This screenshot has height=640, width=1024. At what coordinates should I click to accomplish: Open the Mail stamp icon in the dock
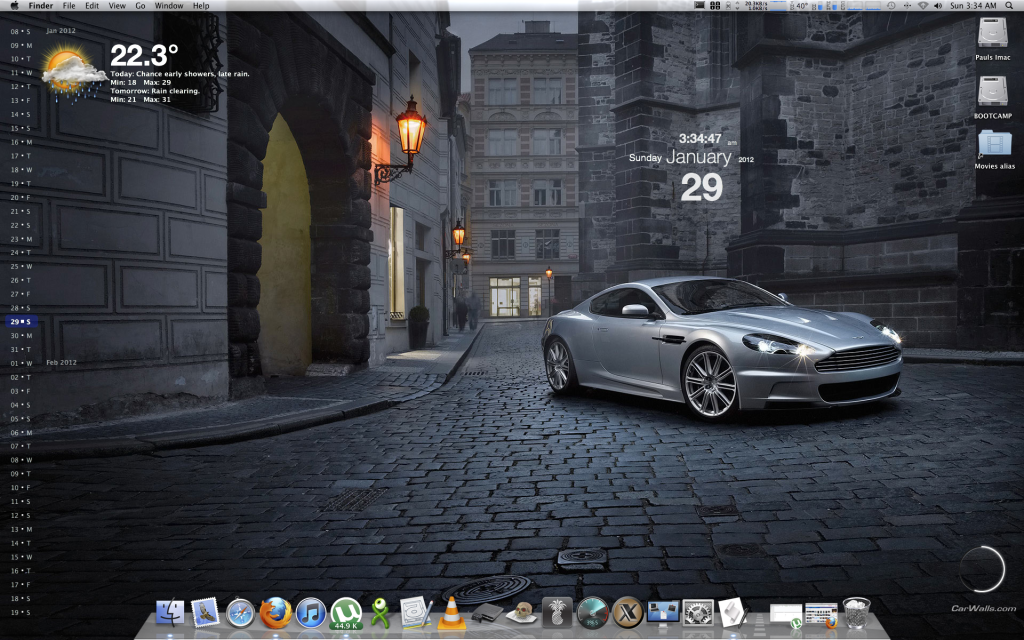206,612
